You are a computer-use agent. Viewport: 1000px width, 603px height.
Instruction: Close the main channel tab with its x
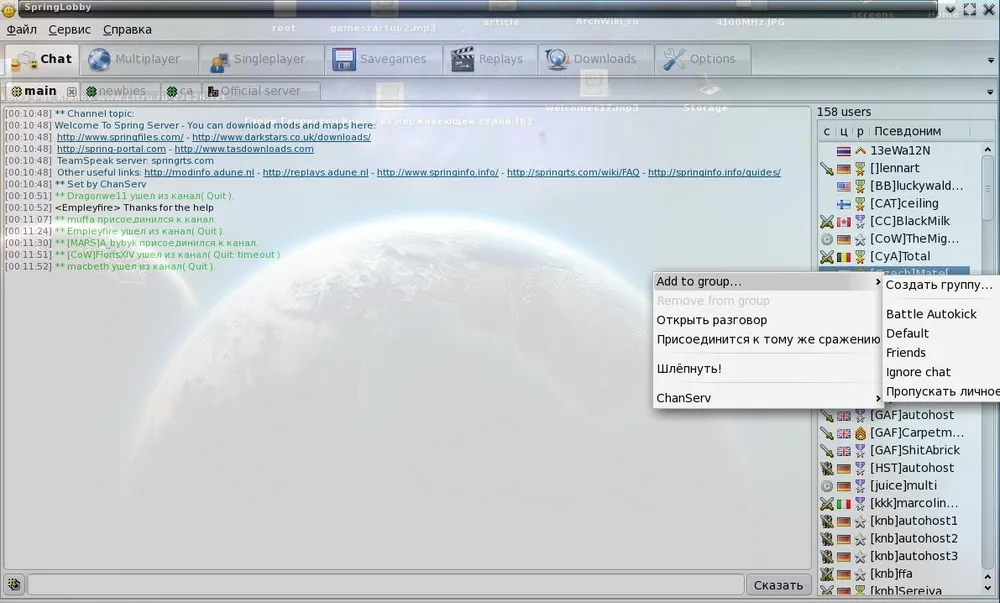click(x=71, y=92)
